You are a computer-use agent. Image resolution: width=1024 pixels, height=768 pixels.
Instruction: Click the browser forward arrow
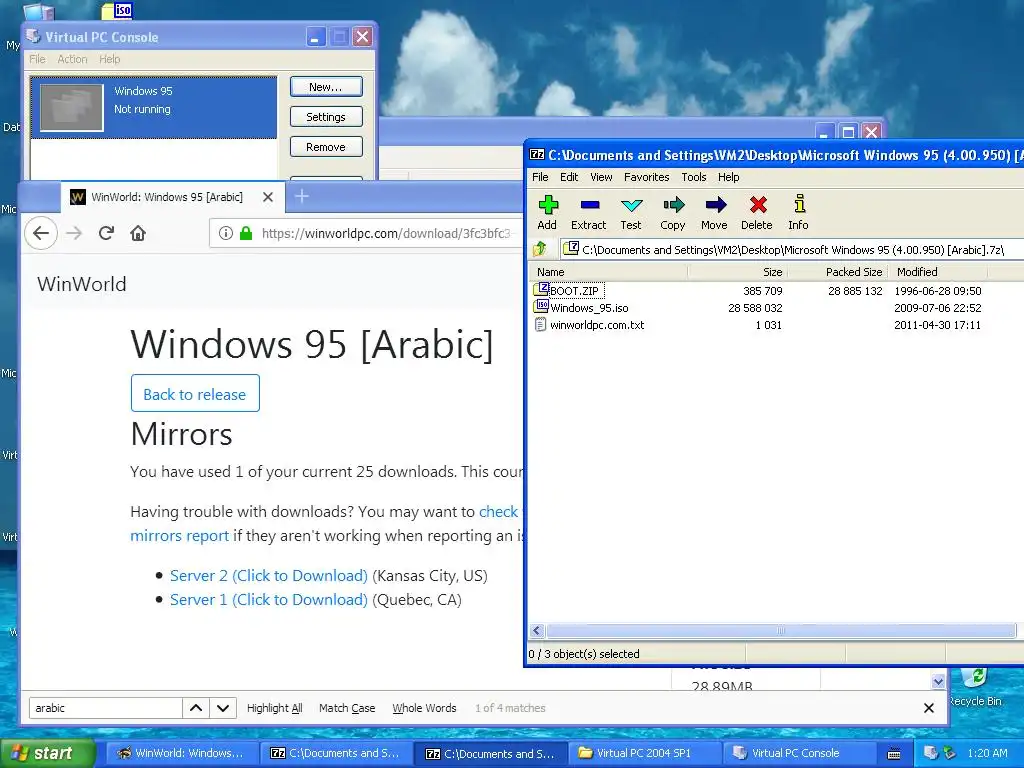click(74, 233)
